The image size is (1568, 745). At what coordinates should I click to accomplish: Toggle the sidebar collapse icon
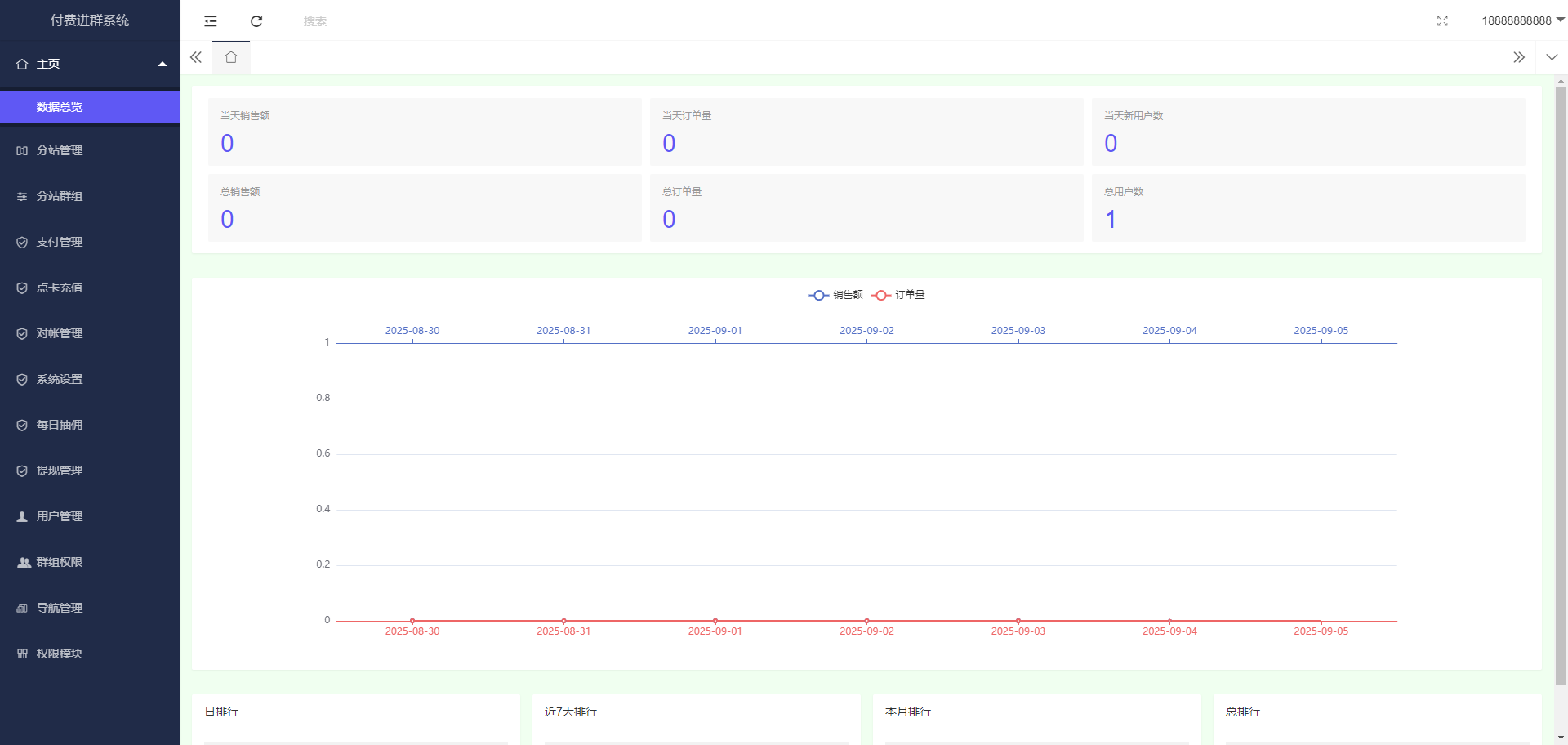pyautogui.click(x=211, y=21)
